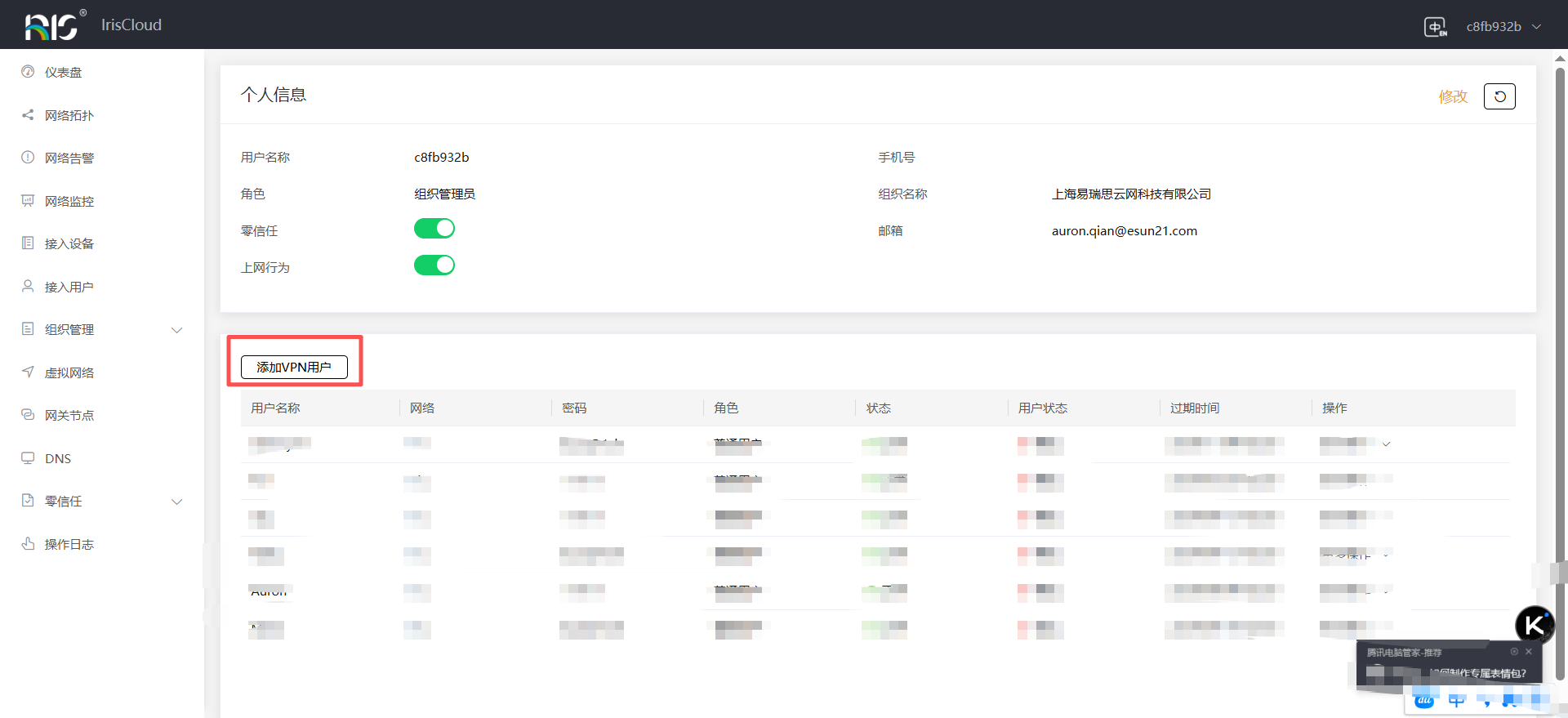Click the IrisCloud logo
Image resolution: width=1568 pixels, height=718 pixels.
(x=54, y=25)
